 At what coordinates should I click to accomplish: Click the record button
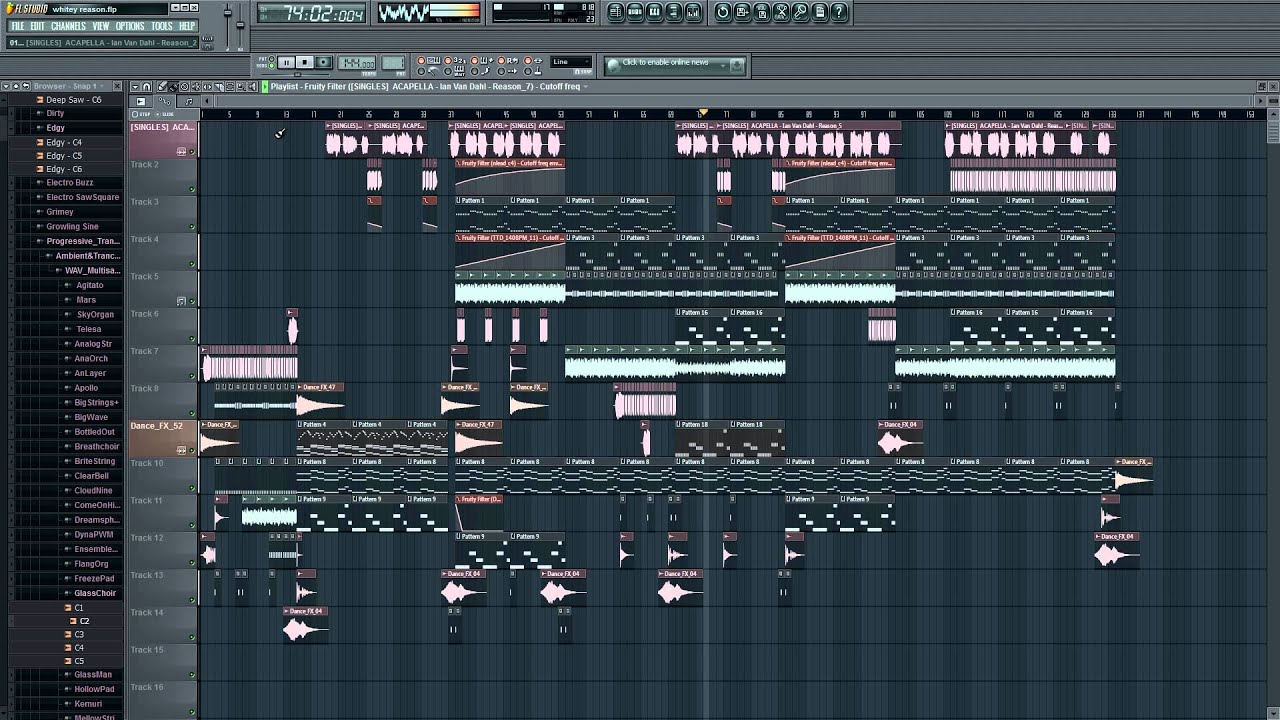(x=323, y=62)
